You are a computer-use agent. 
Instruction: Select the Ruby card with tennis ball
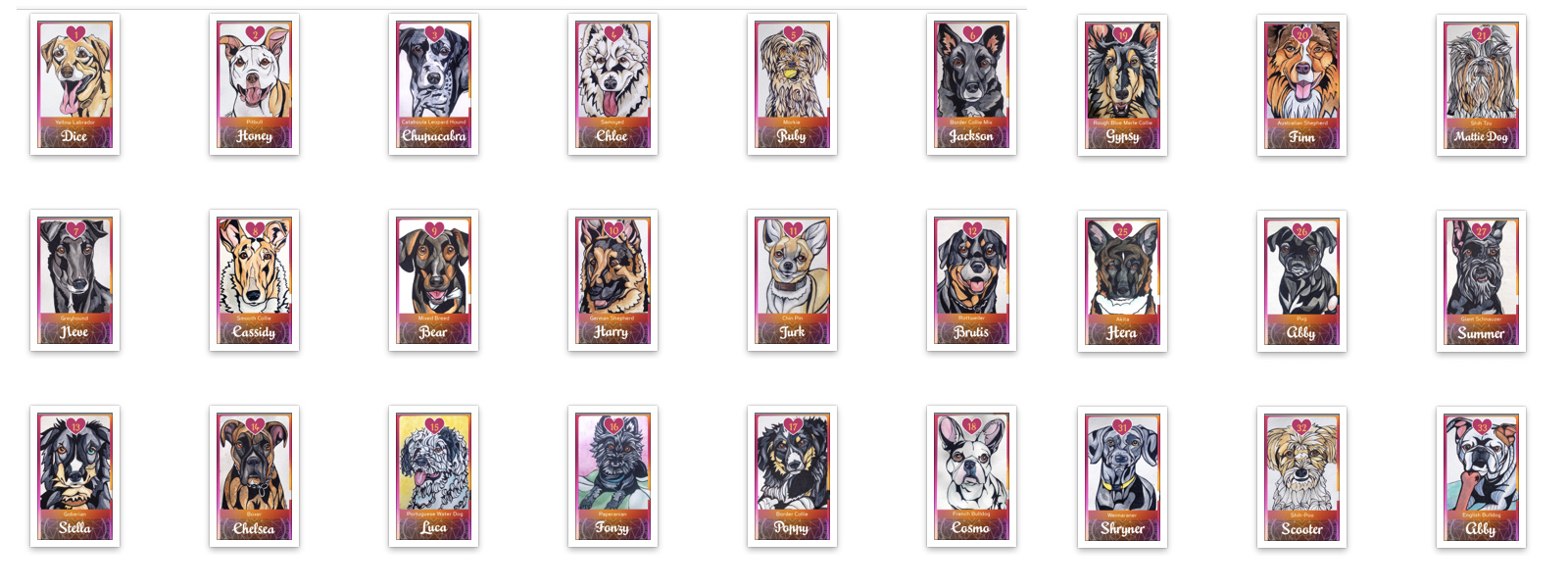(792, 84)
